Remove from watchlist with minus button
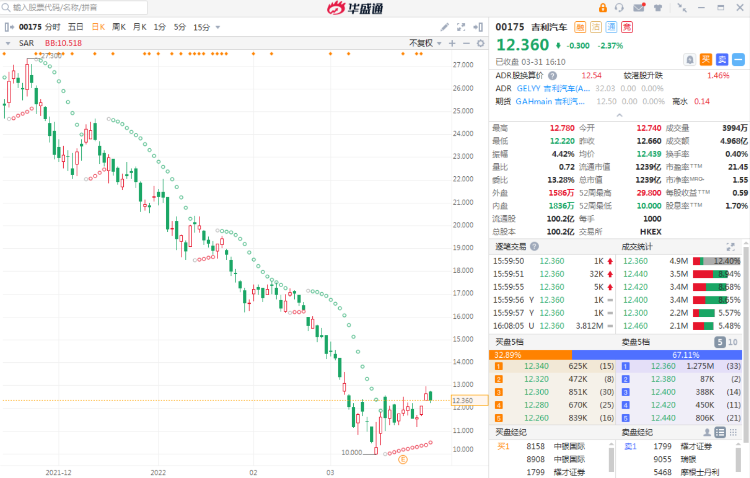 point(739,60)
